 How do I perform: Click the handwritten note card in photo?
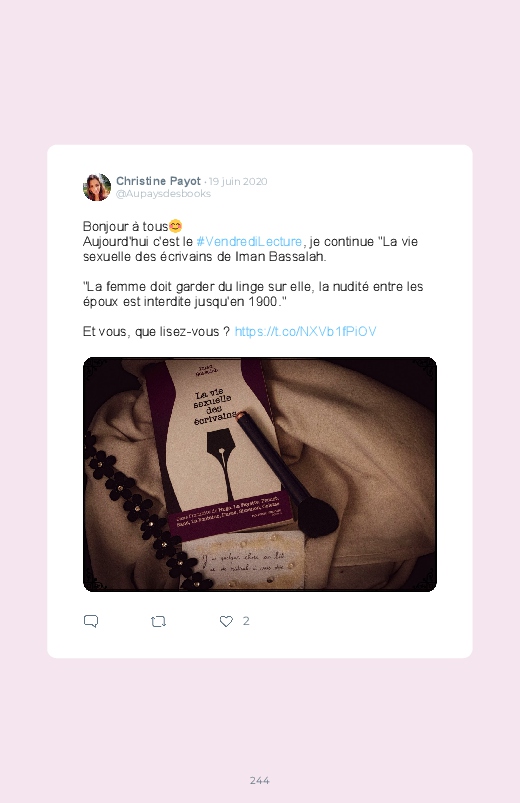pos(243,562)
